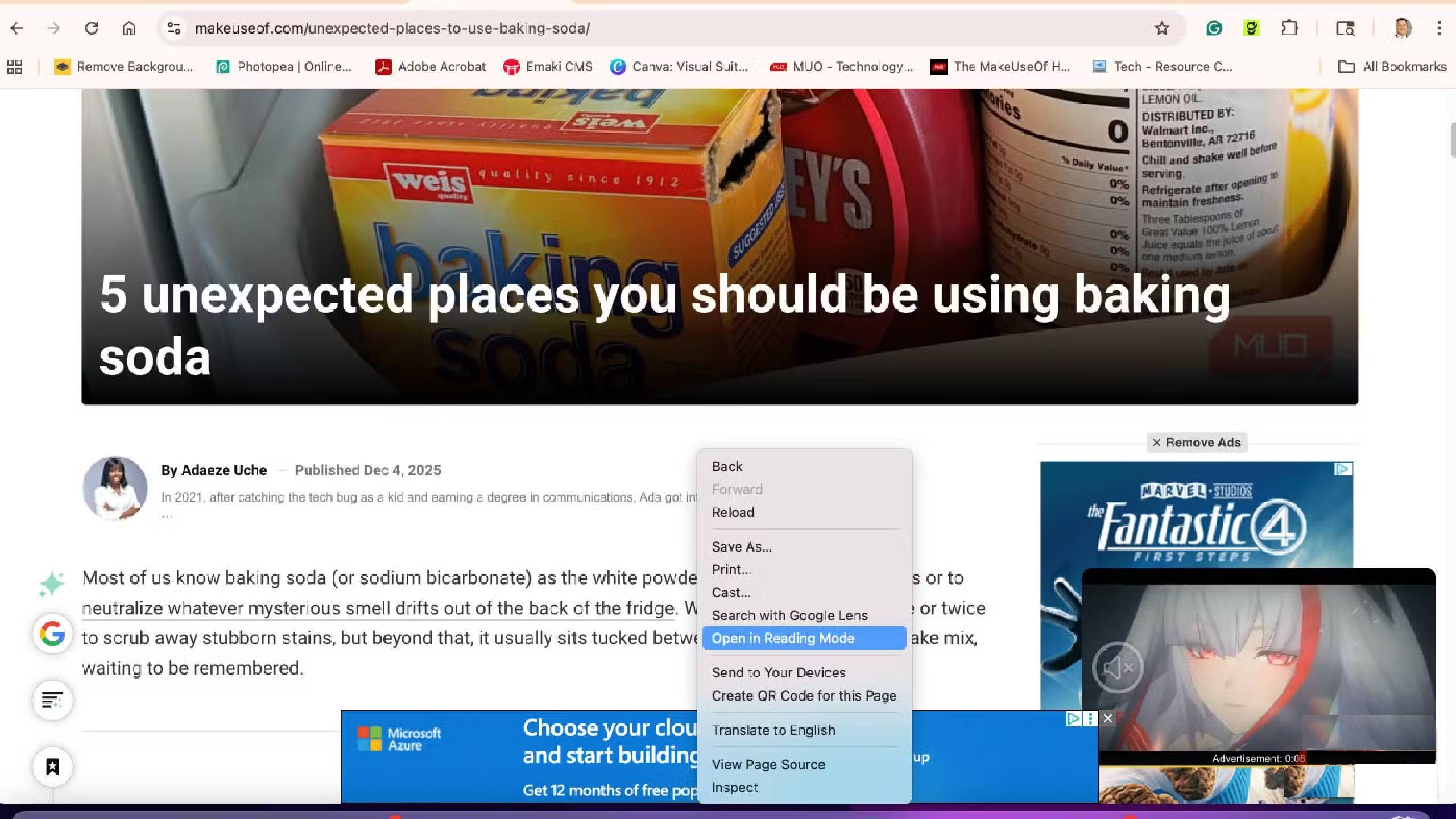Click the bookmark star icon in address bar
The image size is (1456, 819).
point(1161,28)
